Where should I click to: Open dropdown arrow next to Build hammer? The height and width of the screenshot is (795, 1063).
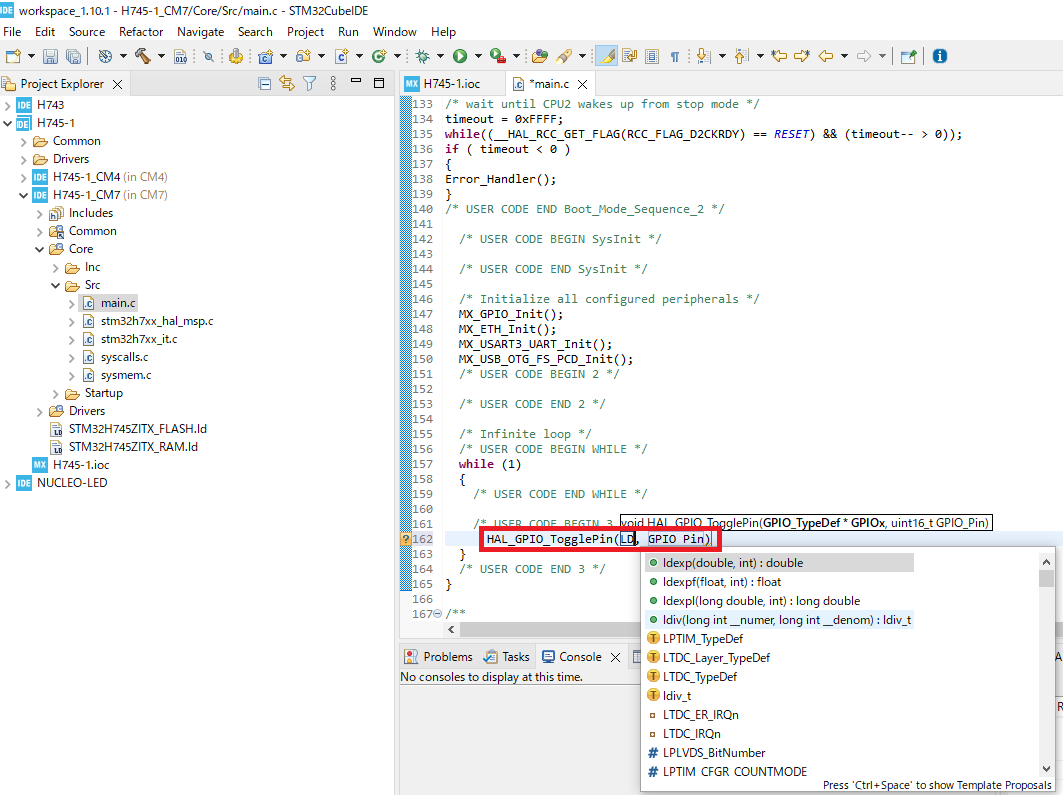click(x=161, y=56)
